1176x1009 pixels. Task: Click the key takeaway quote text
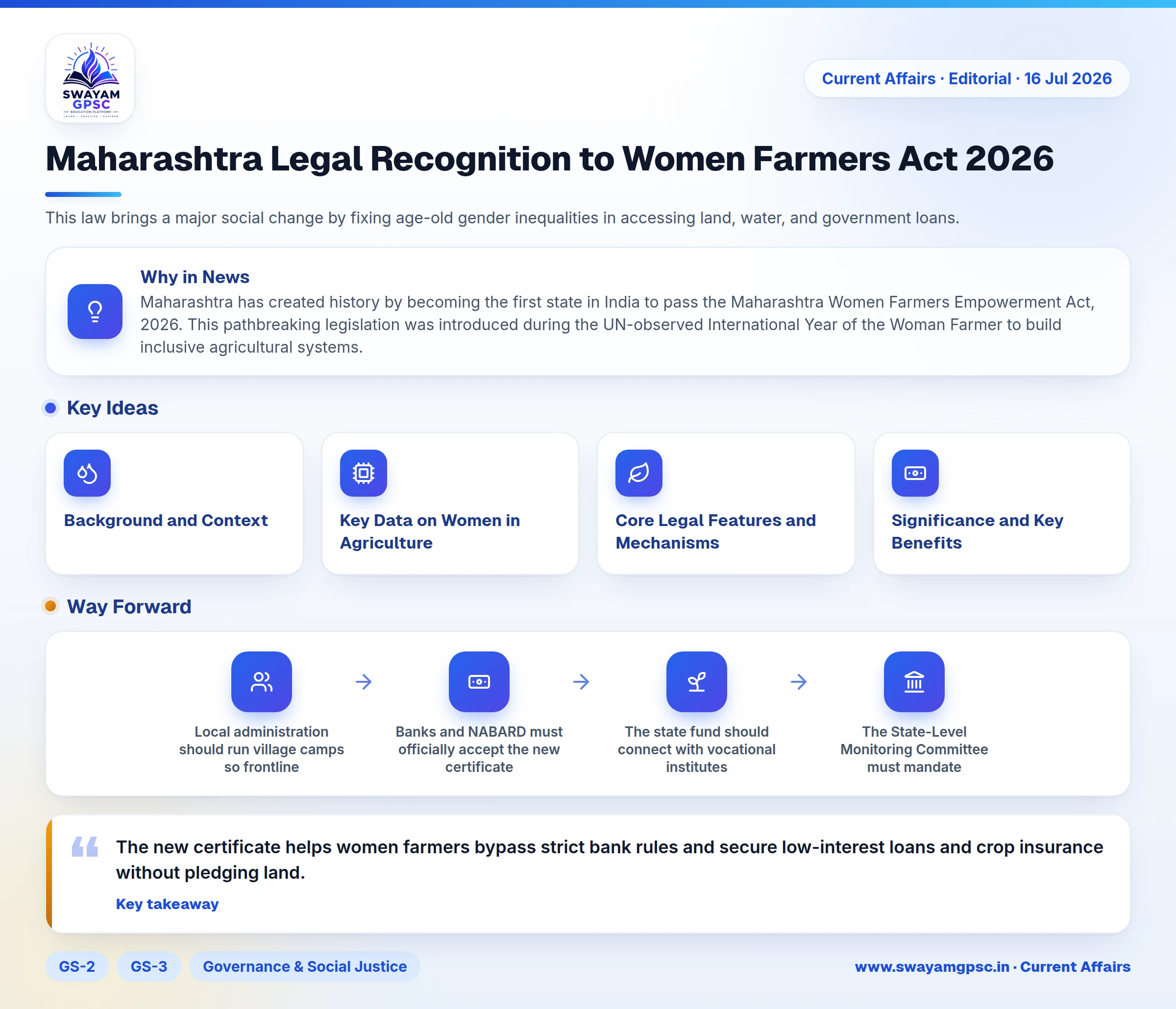[610, 859]
